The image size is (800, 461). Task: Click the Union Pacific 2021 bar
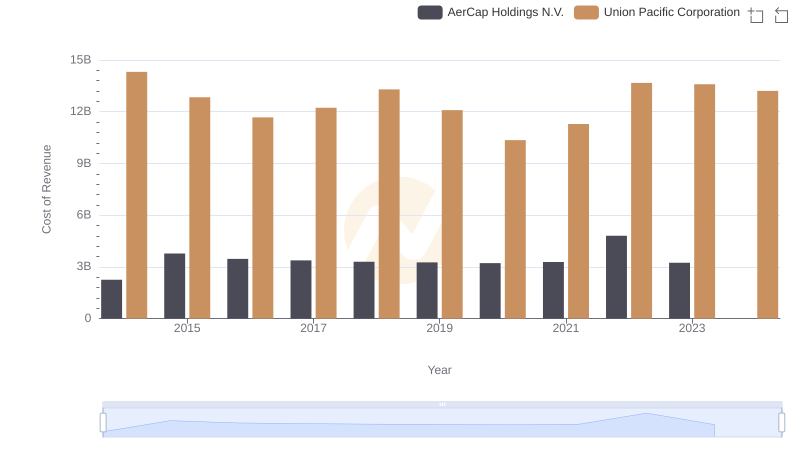pos(579,221)
